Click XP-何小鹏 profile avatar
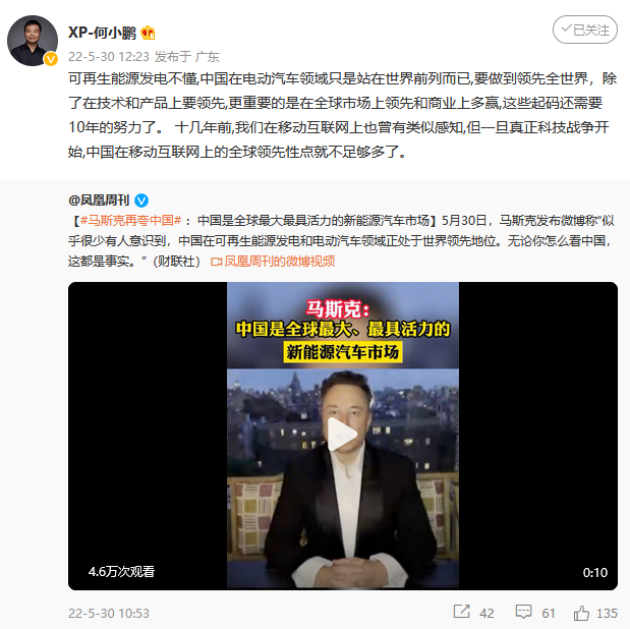This screenshot has width=630, height=629. tap(32, 41)
